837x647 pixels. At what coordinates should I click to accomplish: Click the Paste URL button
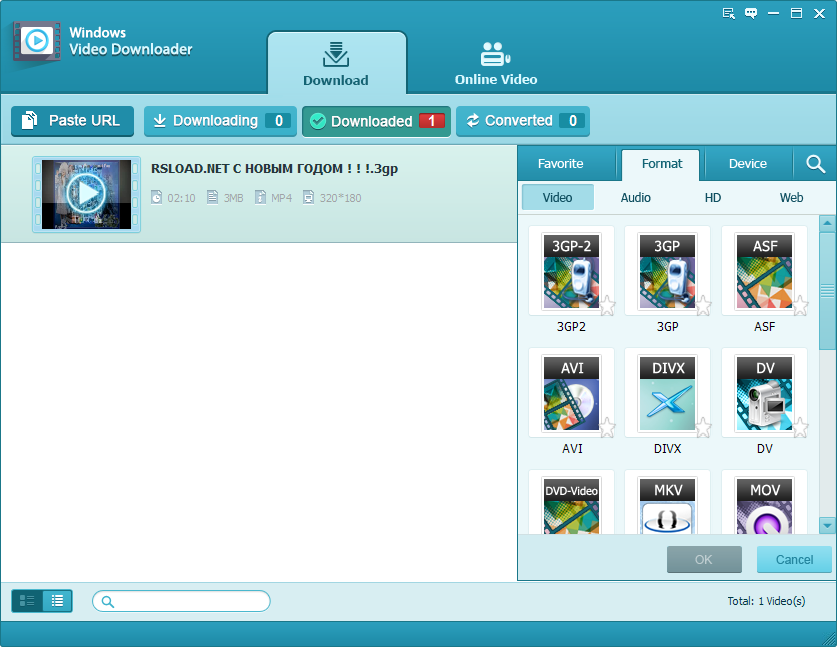[72, 121]
